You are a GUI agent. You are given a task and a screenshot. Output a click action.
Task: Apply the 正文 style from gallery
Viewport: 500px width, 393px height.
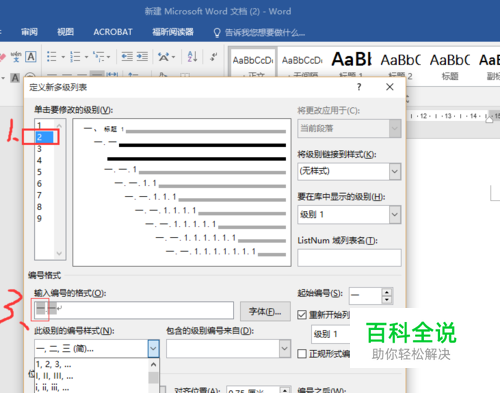[x=253, y=63]
